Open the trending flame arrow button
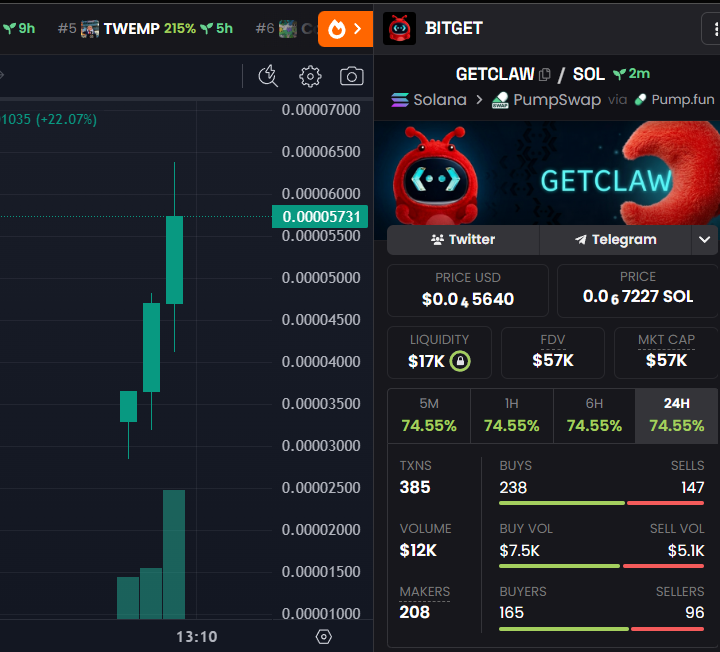The image size is (720, 652). click(345, 29)
